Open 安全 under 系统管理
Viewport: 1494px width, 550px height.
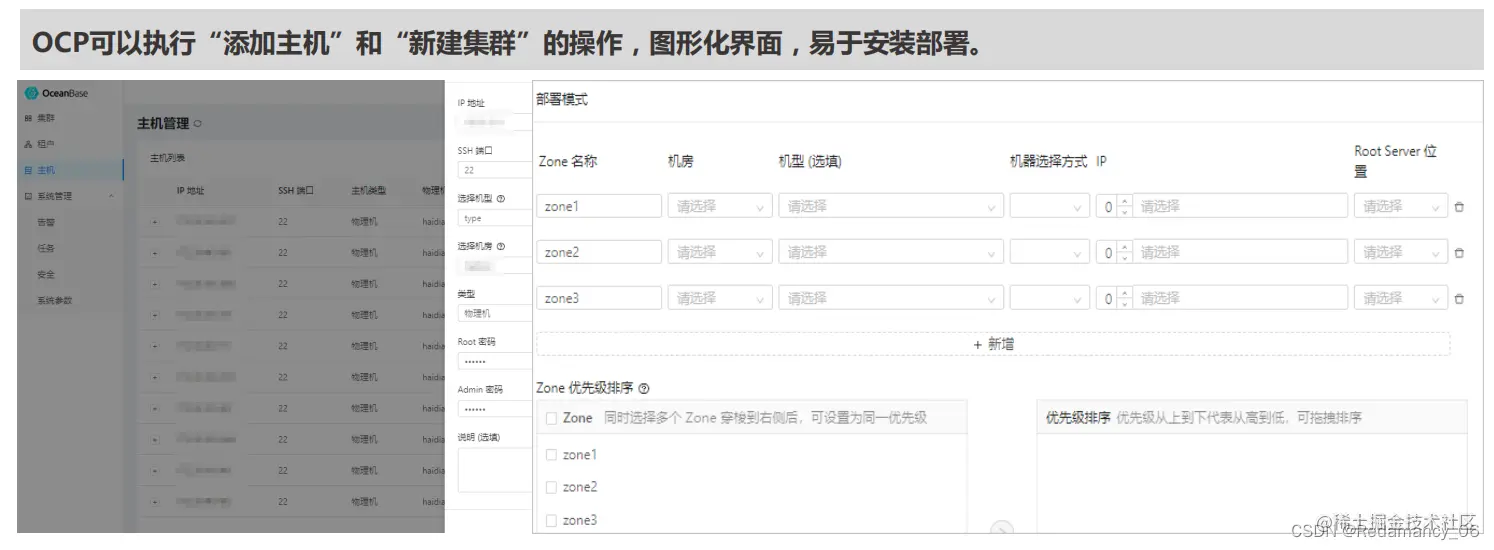(46, 274)
